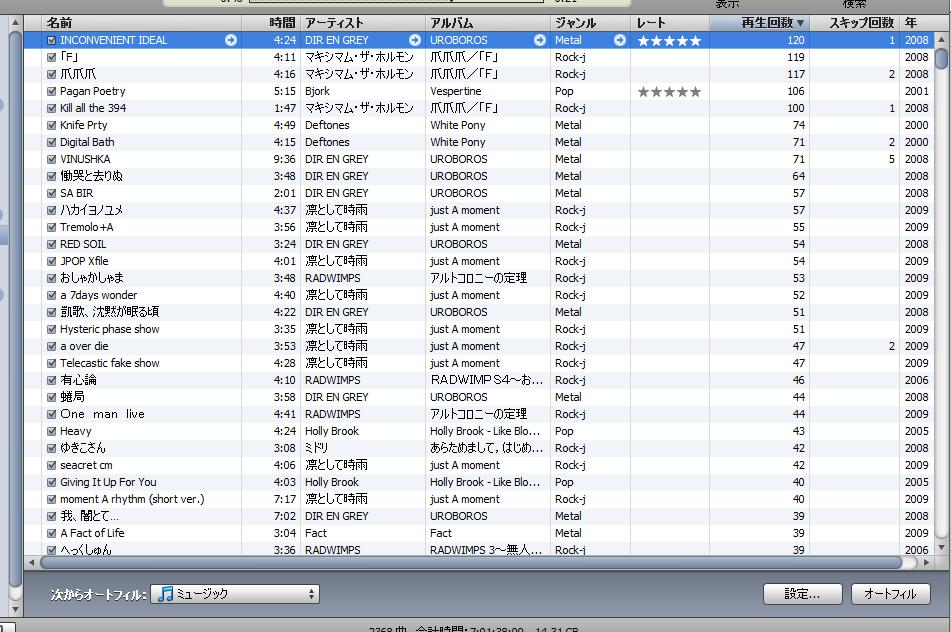Uncheck the INCONVENIENT IDEAL checkbox
The image size is (951, 632).
[52, 41]
